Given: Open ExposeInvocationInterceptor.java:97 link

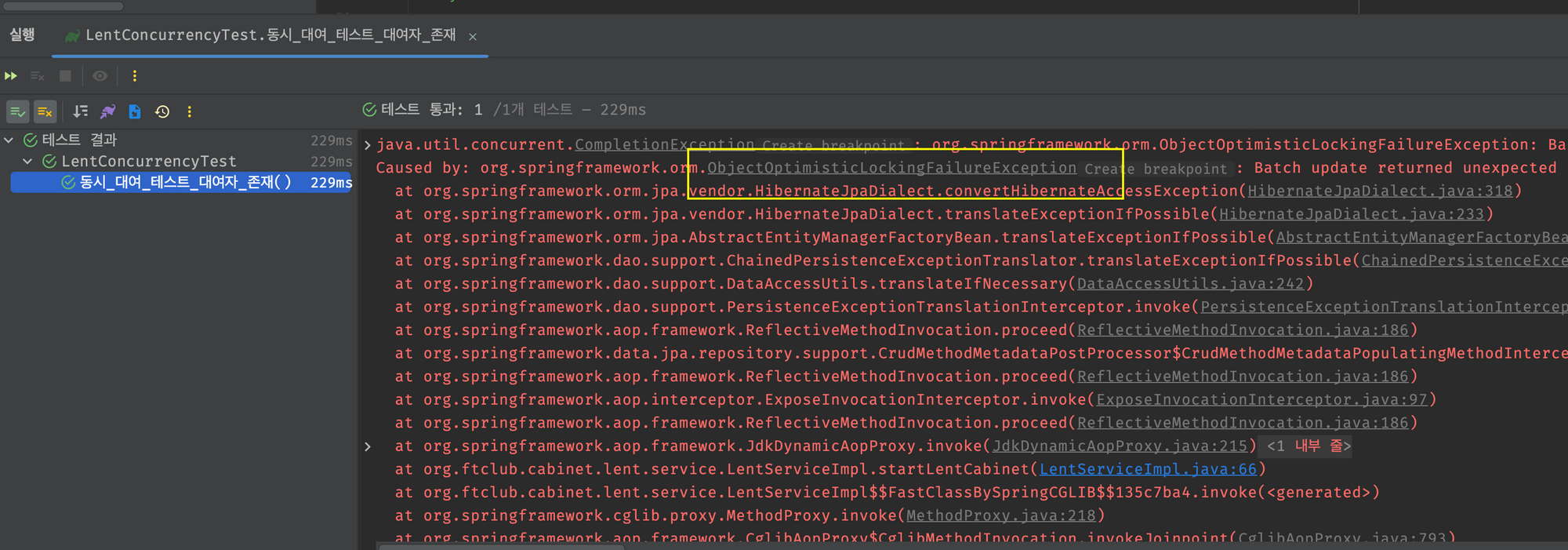Looking at the screenshot, I should [1261, 400].
